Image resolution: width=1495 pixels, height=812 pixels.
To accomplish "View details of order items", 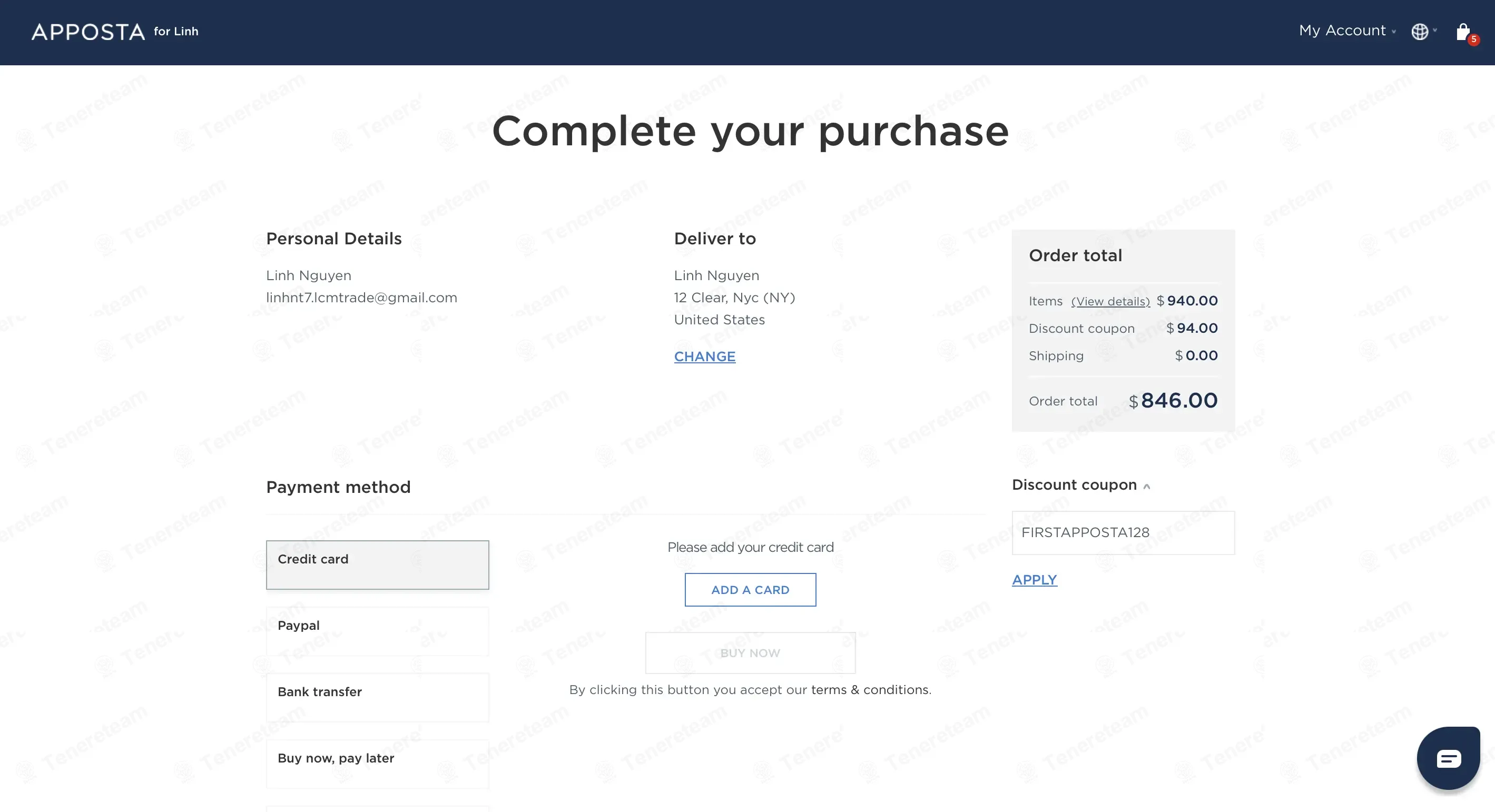I will click(1110, 301).
